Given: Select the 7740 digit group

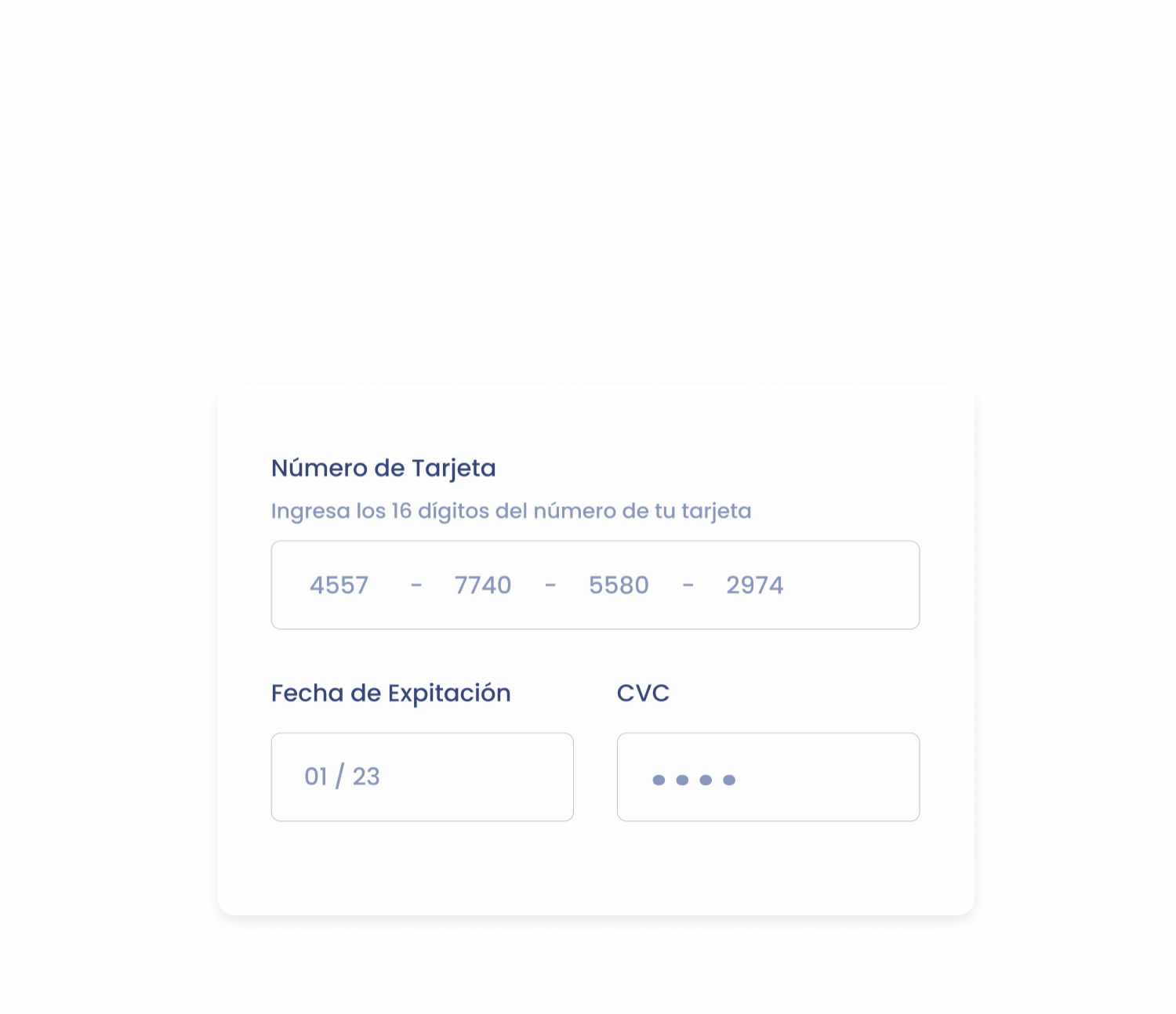Looking at the screenshot, I should tap(483, 585).
